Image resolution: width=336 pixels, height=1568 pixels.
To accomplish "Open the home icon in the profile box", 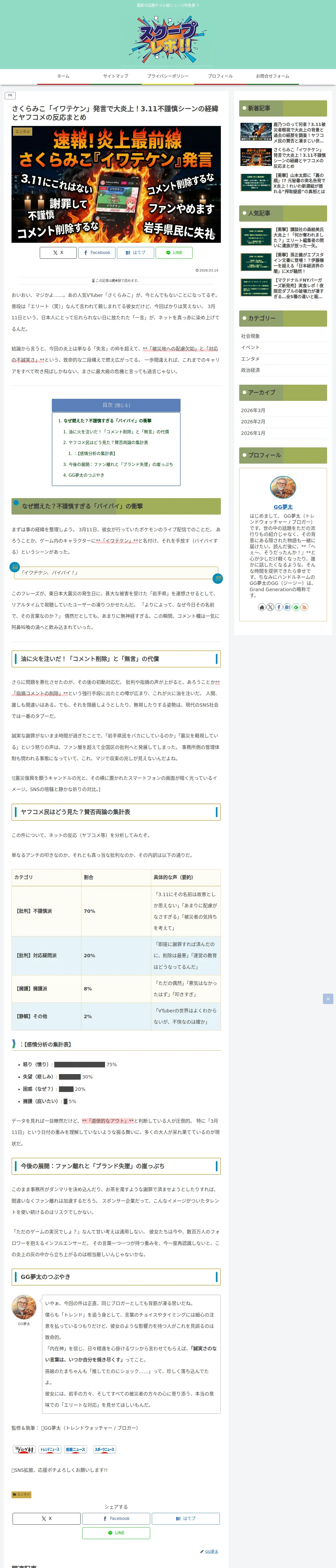I will tap(262, 607).
